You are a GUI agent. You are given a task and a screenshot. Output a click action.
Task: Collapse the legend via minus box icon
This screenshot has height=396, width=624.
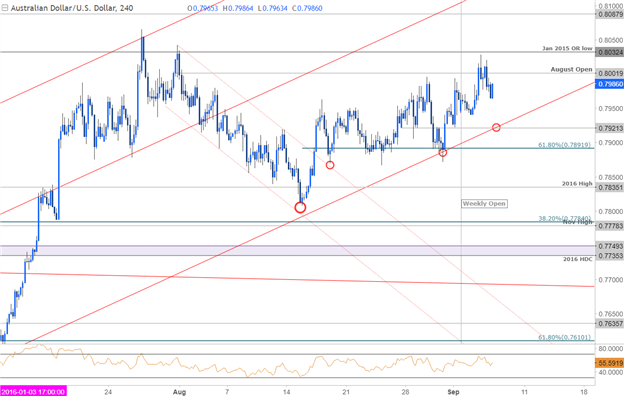pos(4,8)
